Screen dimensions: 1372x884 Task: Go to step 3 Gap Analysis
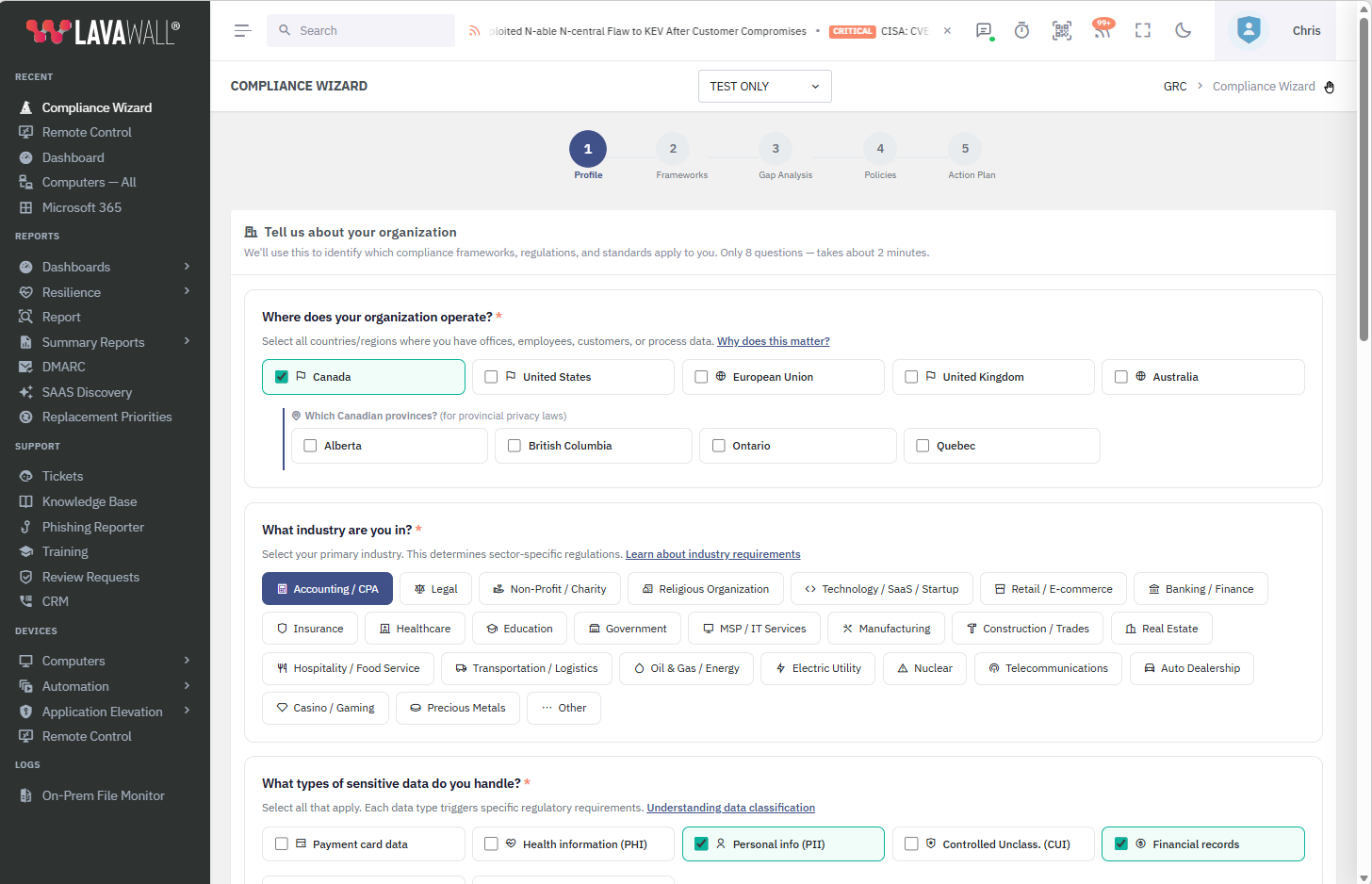776,149
